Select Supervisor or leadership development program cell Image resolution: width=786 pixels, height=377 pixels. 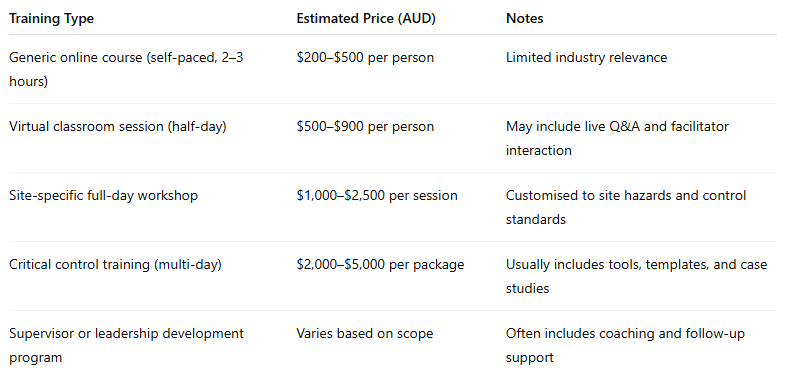pyautogui.click(x=126, y=345)
